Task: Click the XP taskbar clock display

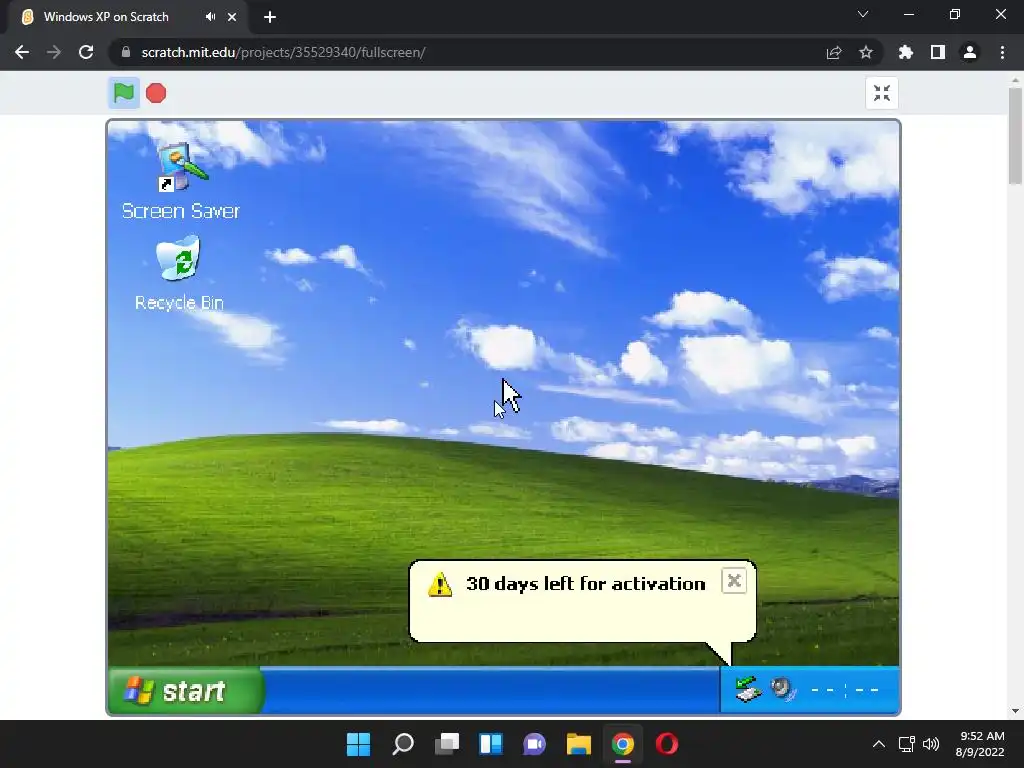Action: 845,690
